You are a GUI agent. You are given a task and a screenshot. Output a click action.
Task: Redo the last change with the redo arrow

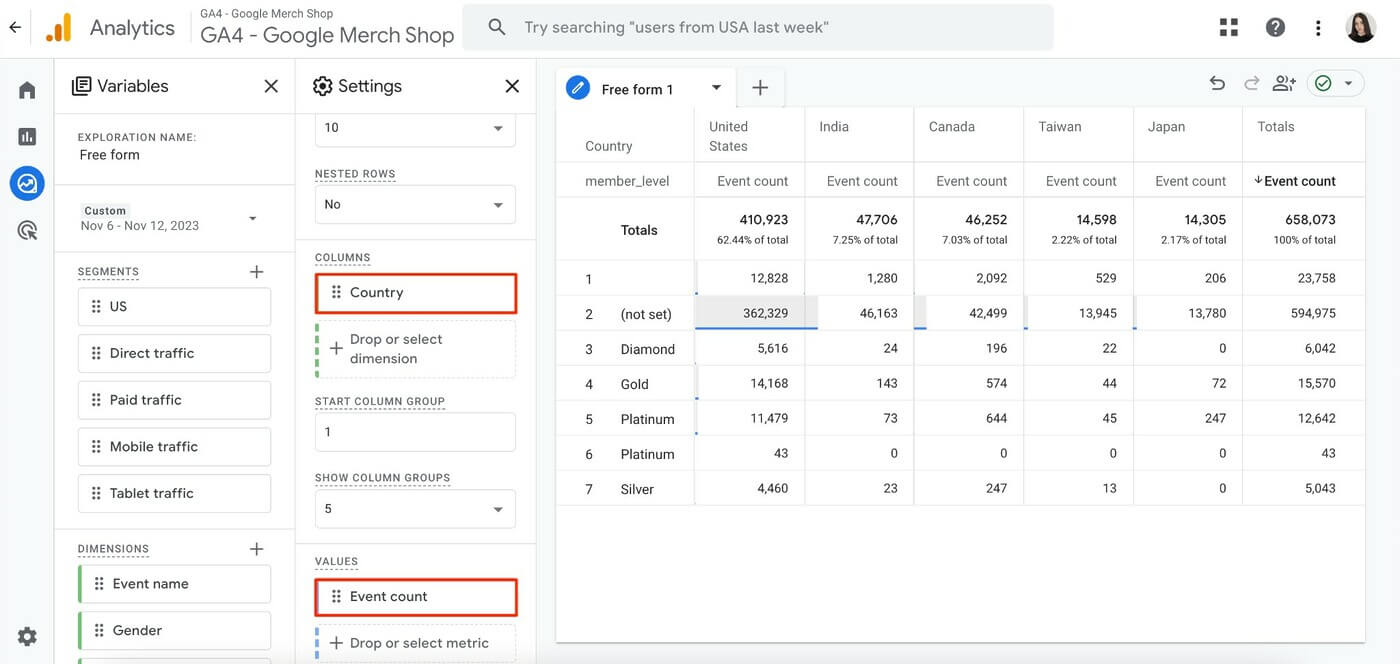pyautogui.click(x=1248, y=83)
